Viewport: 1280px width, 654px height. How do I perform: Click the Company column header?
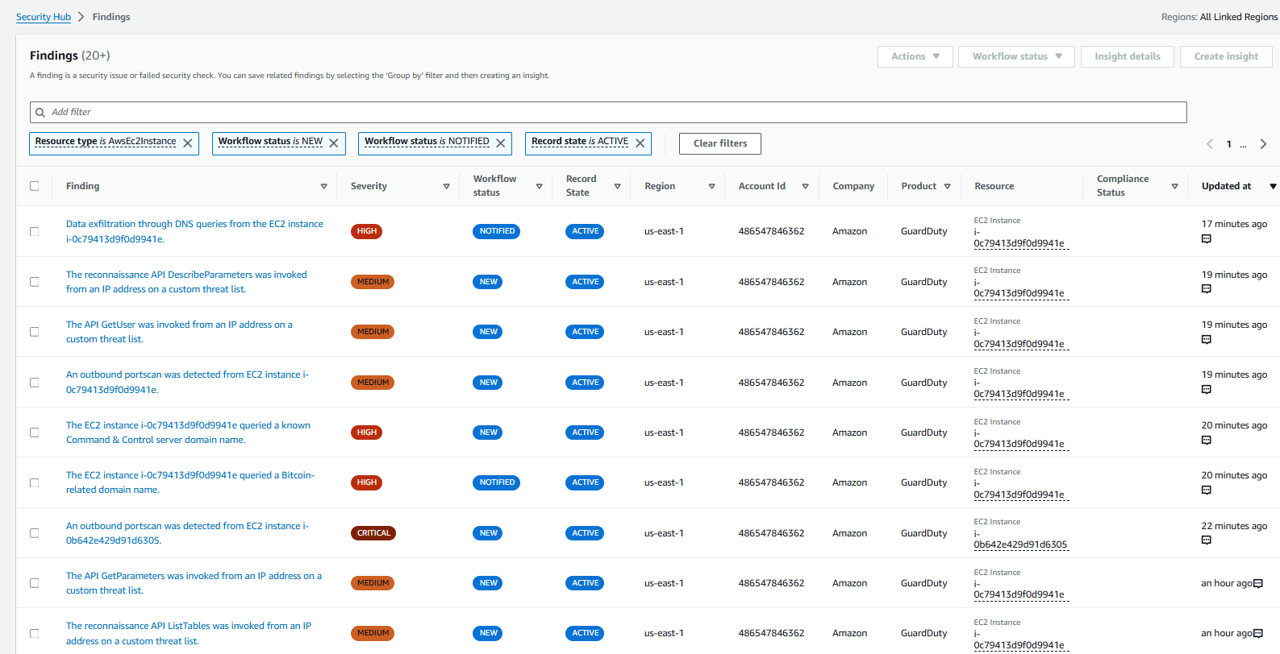[x=853, y=186]
